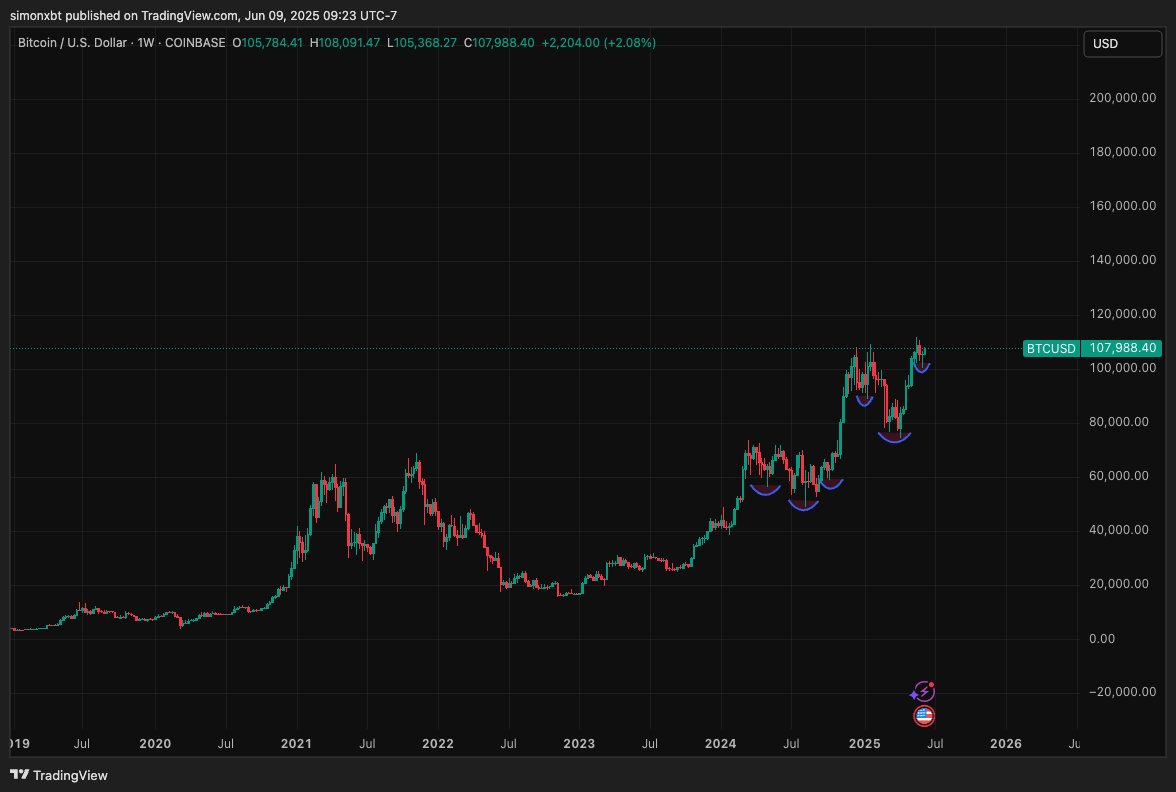Click the 80,000.00 price axis label
Image resolution: width=1176 pixels, height=792 pixels.
click(1118, 422)
